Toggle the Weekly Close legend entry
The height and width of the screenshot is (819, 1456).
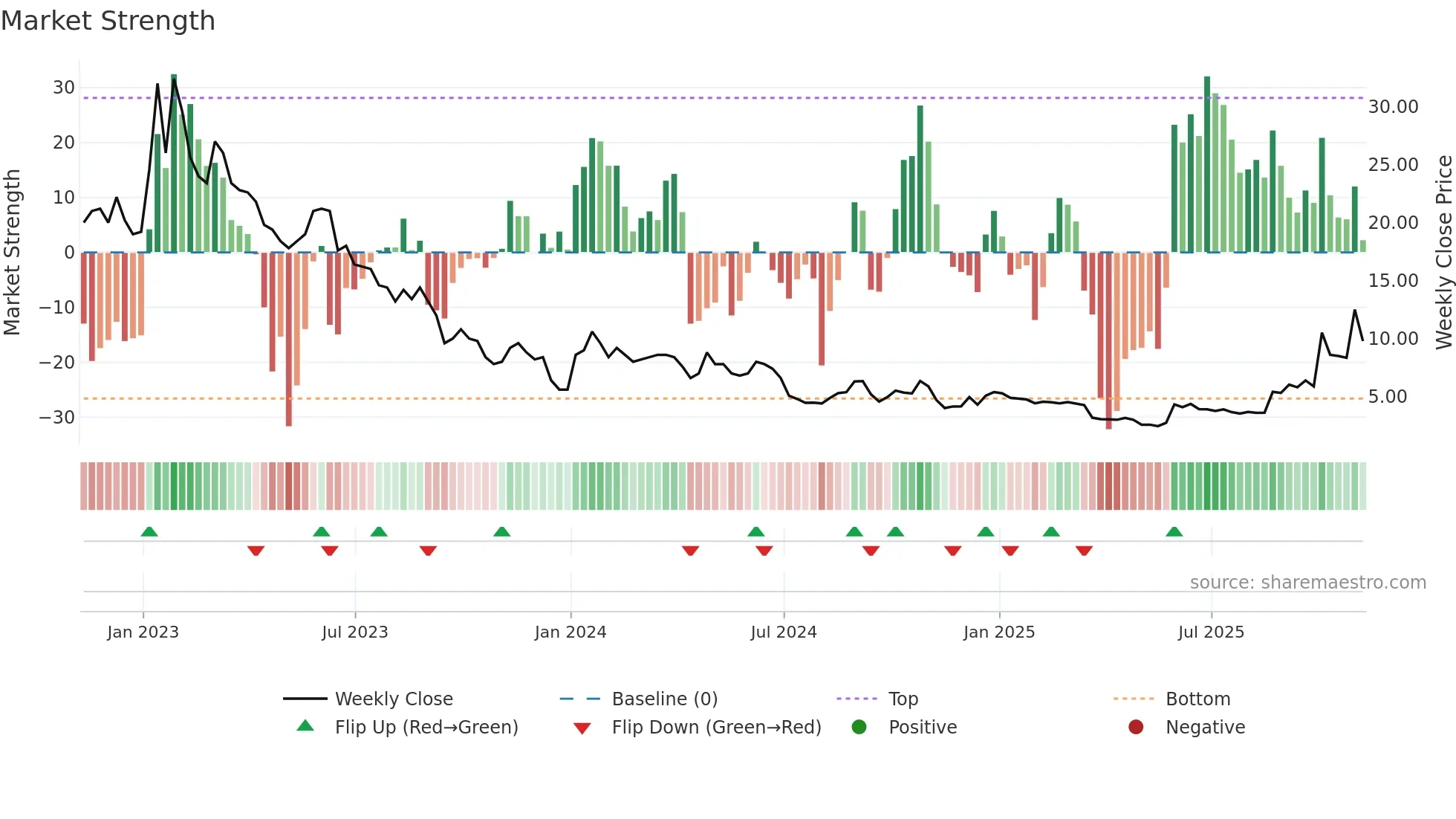[x=393, y=699]
